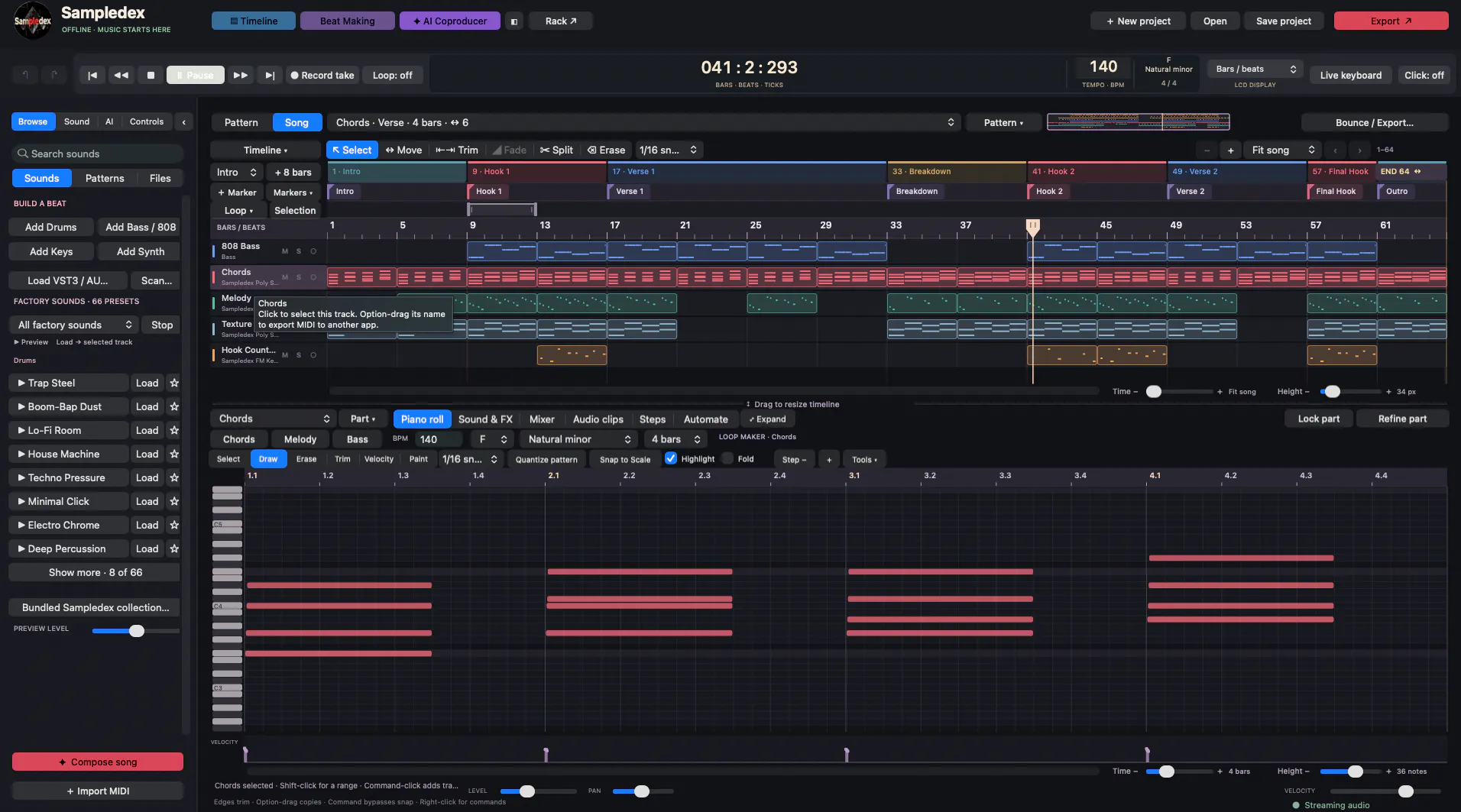Toggle the panel layout icon beside AI Coproducer
The image size is (1461, 812).
tap(513, 21)
